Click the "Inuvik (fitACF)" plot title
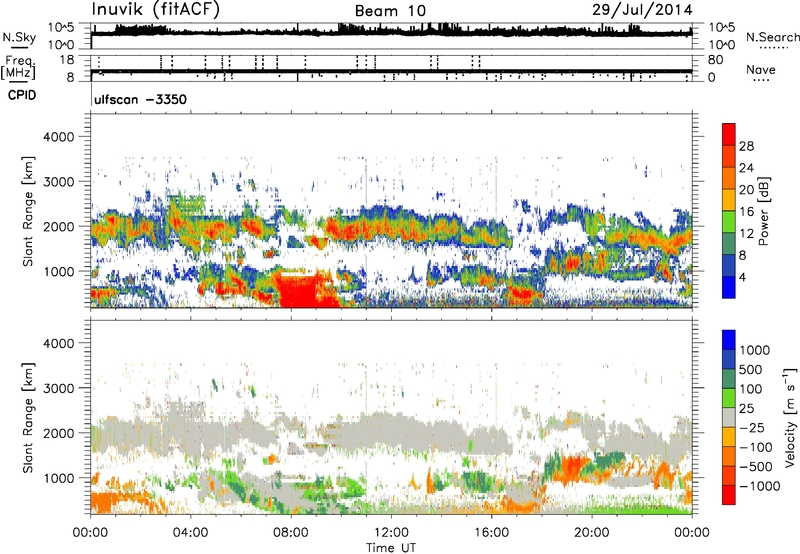The image size is (800, 554). [x=156, y=10]
